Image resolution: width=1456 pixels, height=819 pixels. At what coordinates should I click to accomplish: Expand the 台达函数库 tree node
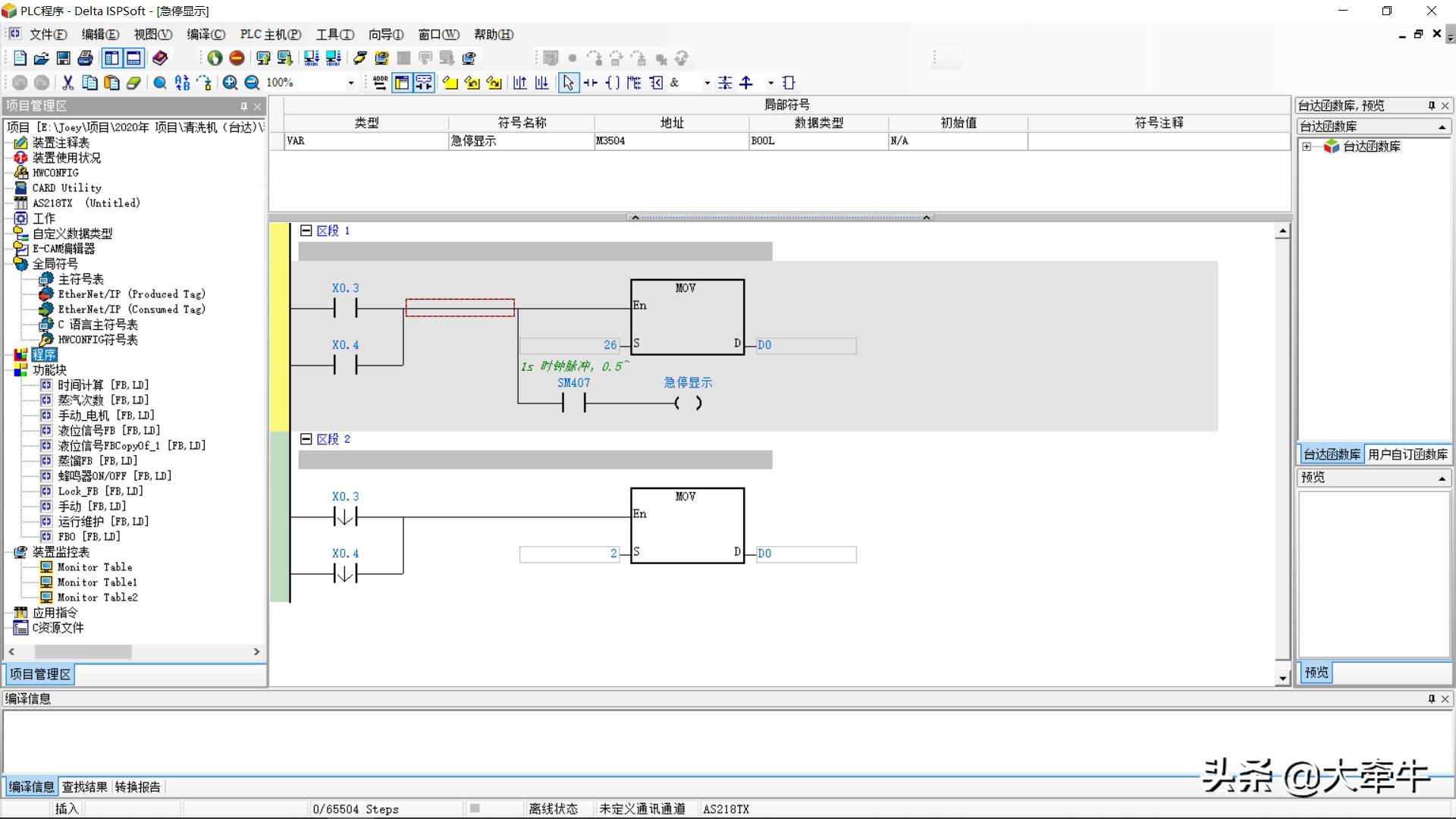[x=1307, y=146]
